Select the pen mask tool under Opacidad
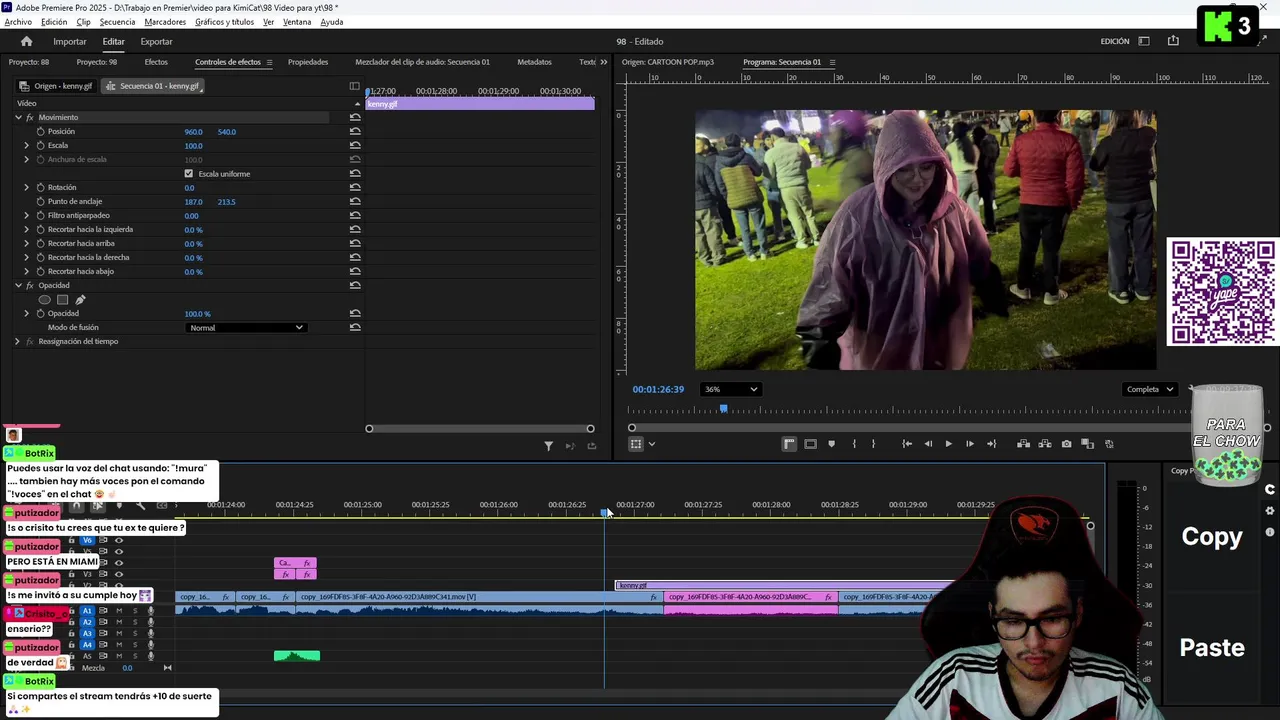The width and height of the screenshot is (1280, 720). (80, 299)
